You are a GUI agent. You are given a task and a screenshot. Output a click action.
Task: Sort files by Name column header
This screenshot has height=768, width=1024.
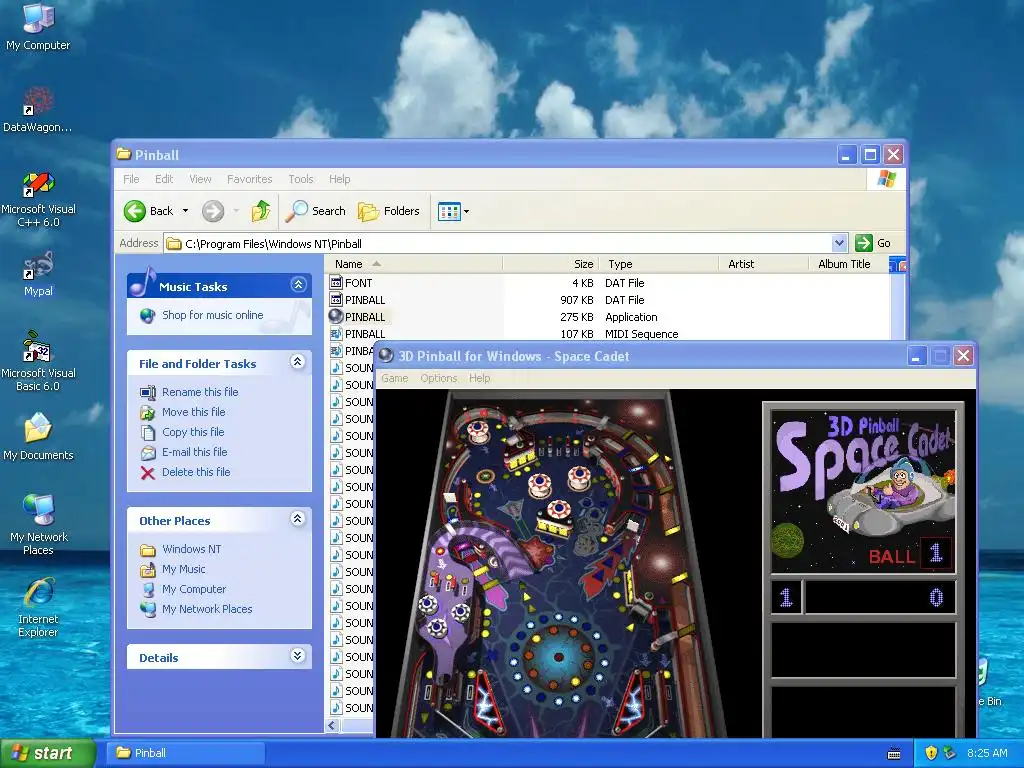point(414,264)
